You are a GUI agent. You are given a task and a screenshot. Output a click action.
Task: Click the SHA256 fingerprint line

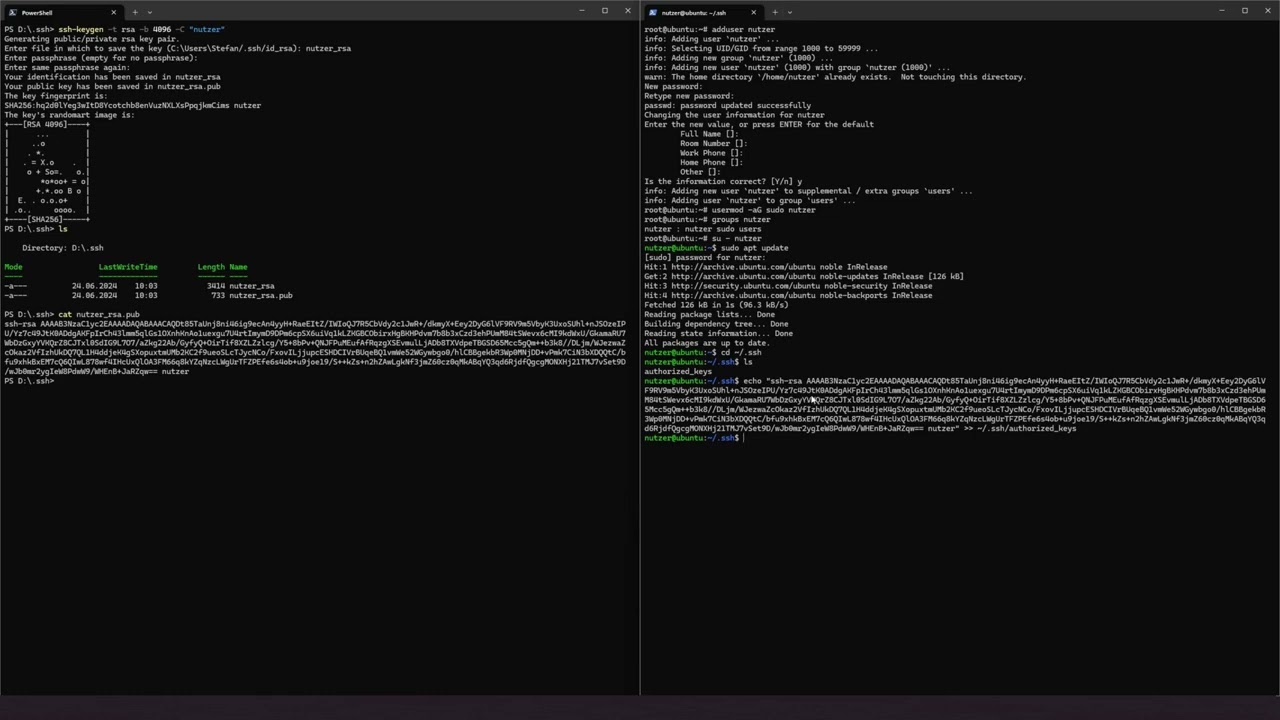pos(132,106)
